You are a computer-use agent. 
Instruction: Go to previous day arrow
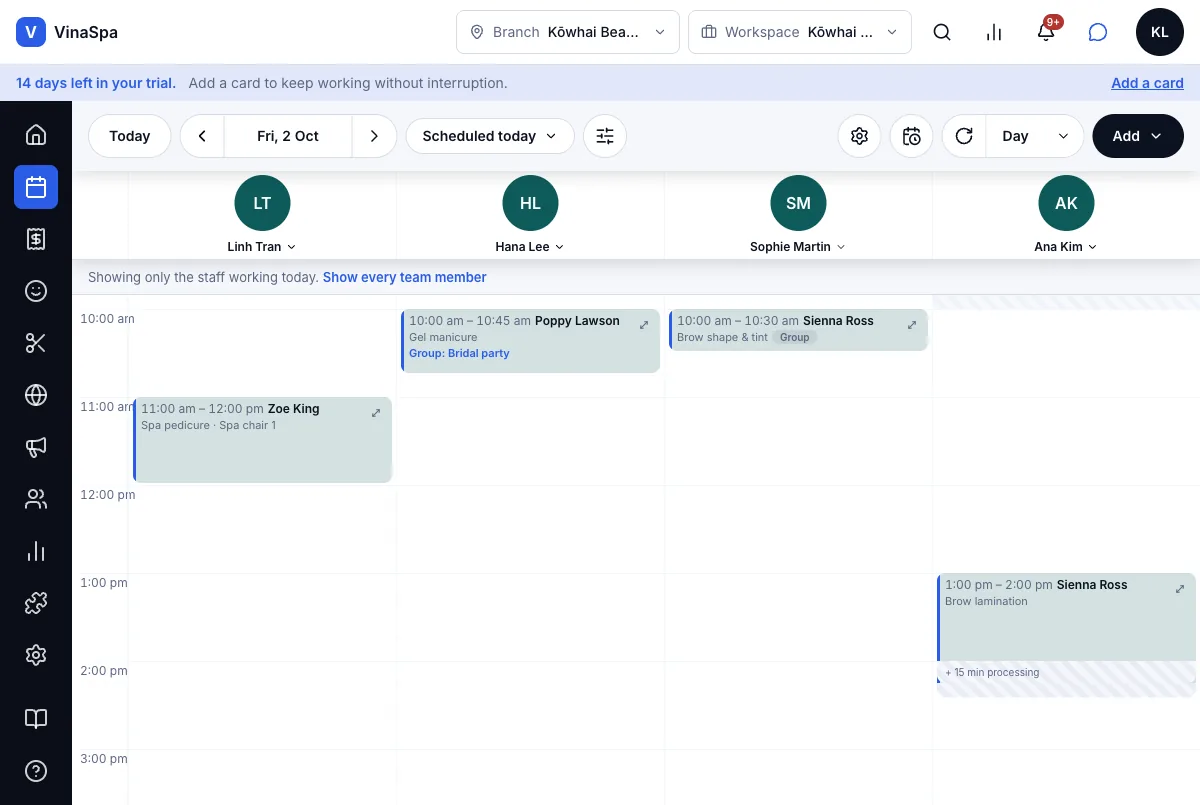click(202, 136)
